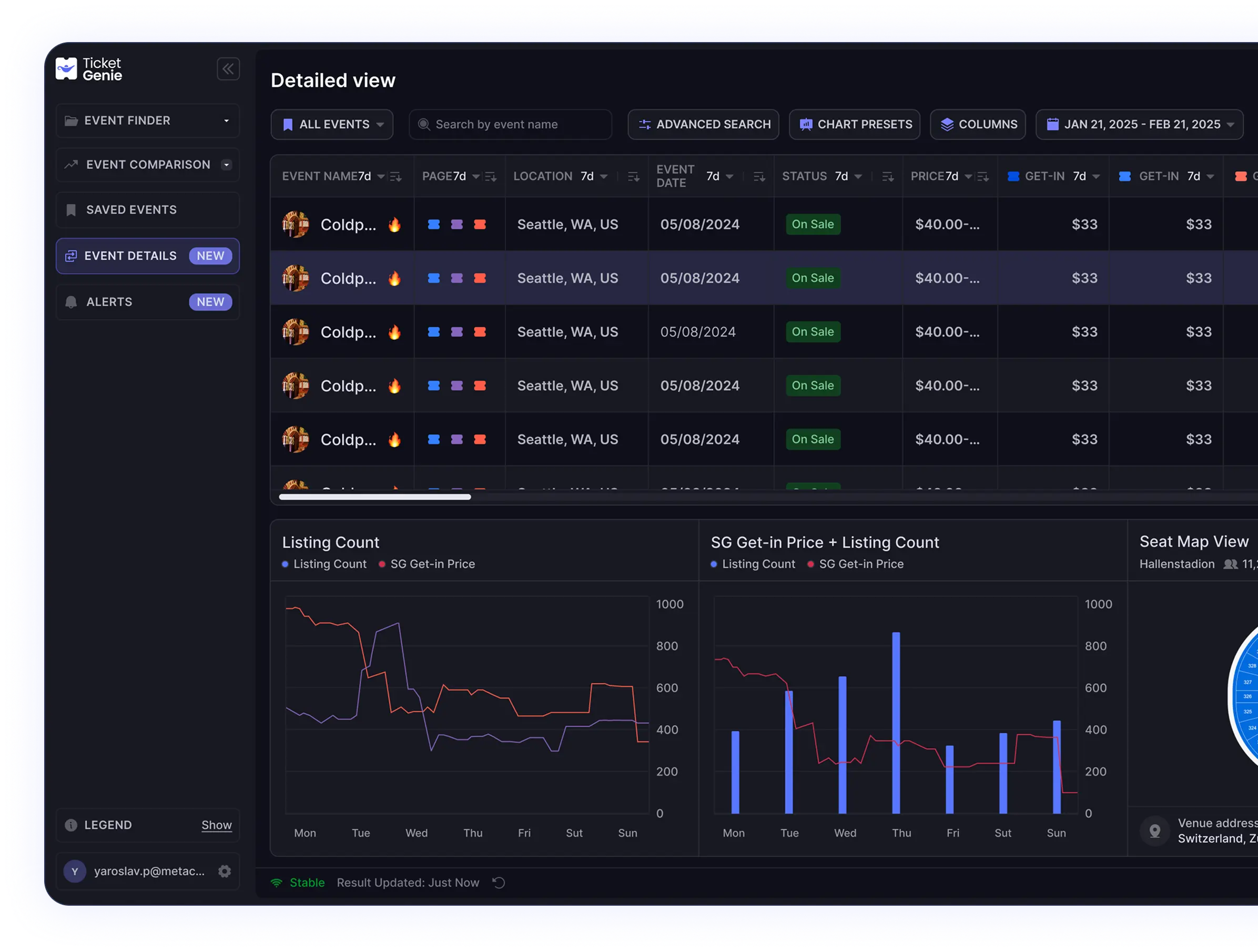Toggle Listing Count legend in SG Get-in Price chart
The height and width of the screenshot is (952, 1258).
pyautogui.click(x=753, y=564)
